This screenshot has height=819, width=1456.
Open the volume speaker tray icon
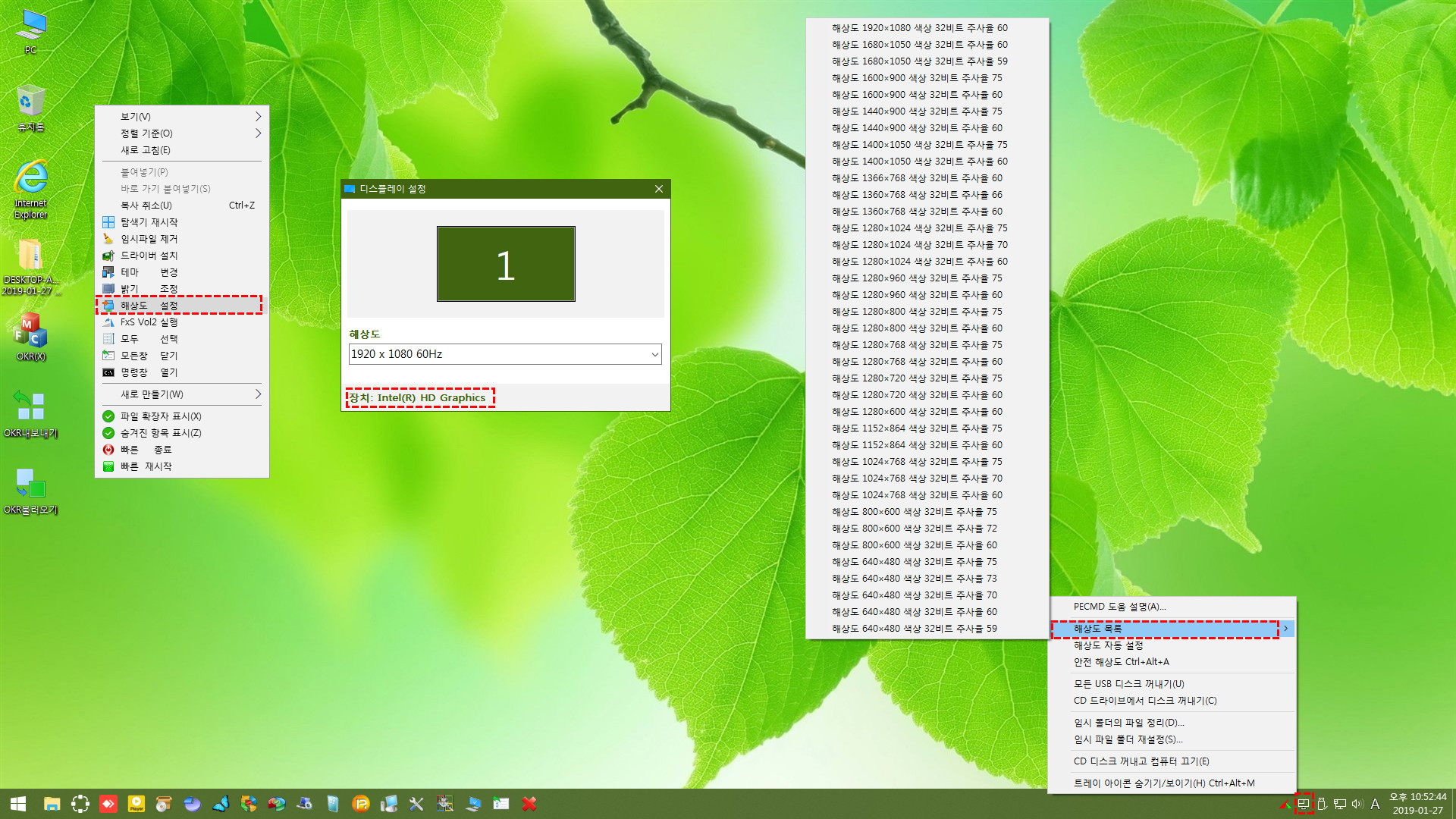(1357, 804)
